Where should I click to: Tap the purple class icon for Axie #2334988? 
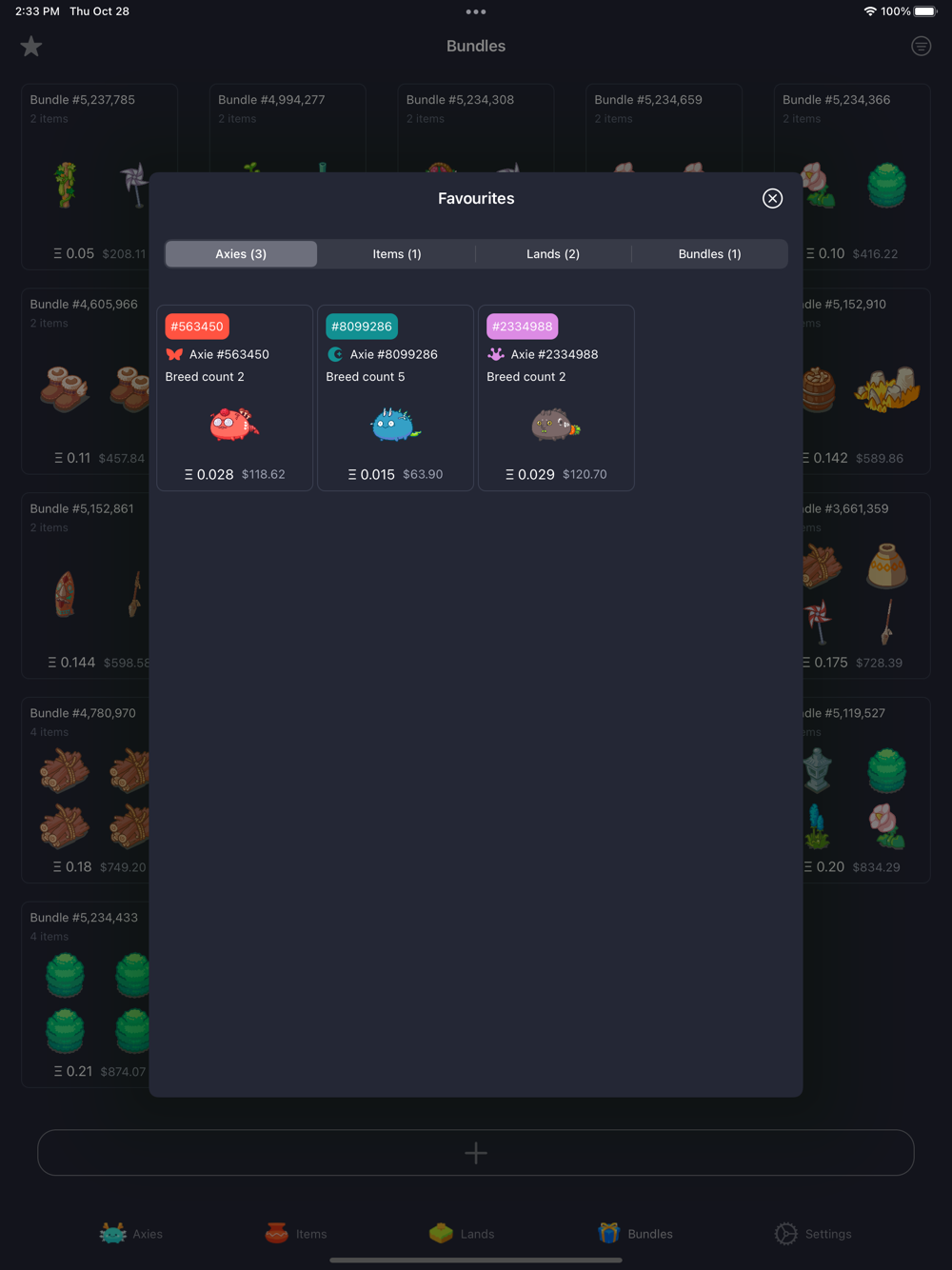click(496, 354)
